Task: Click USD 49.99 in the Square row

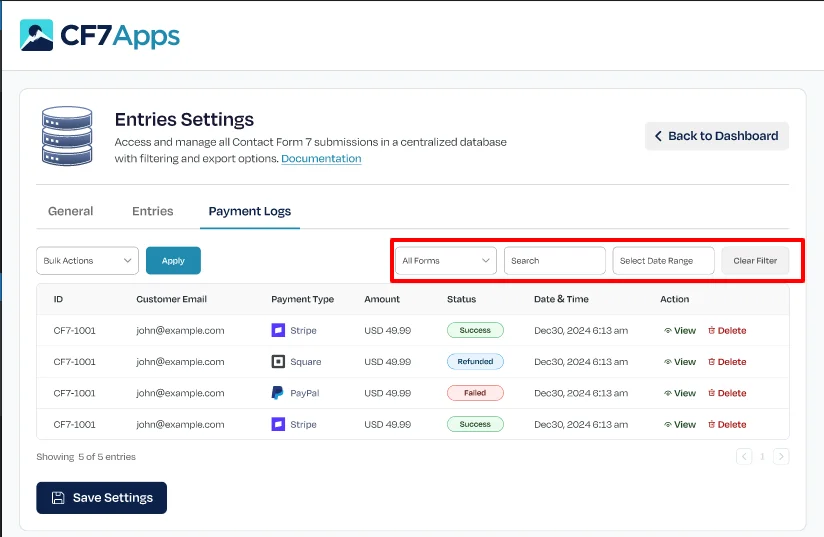Action: pyautogui.click(x=387, y=362)
